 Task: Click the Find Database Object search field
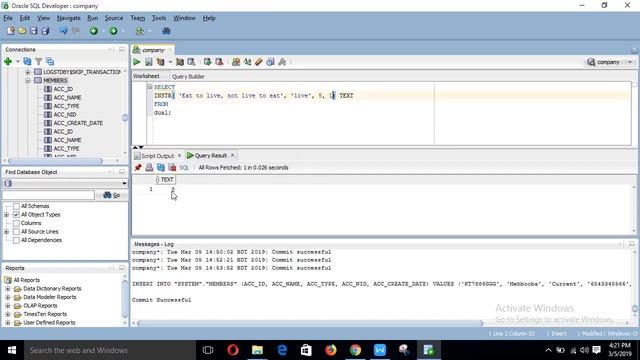coord(49,195)
